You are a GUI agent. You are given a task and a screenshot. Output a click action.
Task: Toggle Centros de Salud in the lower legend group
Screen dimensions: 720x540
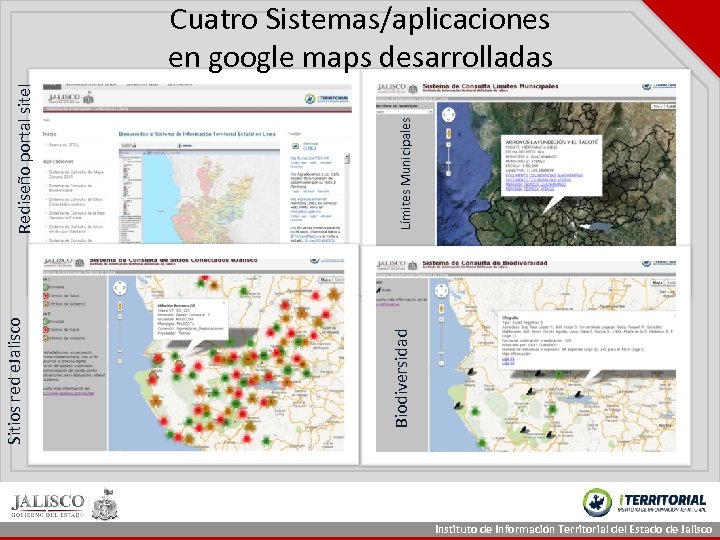coord(62,330)
